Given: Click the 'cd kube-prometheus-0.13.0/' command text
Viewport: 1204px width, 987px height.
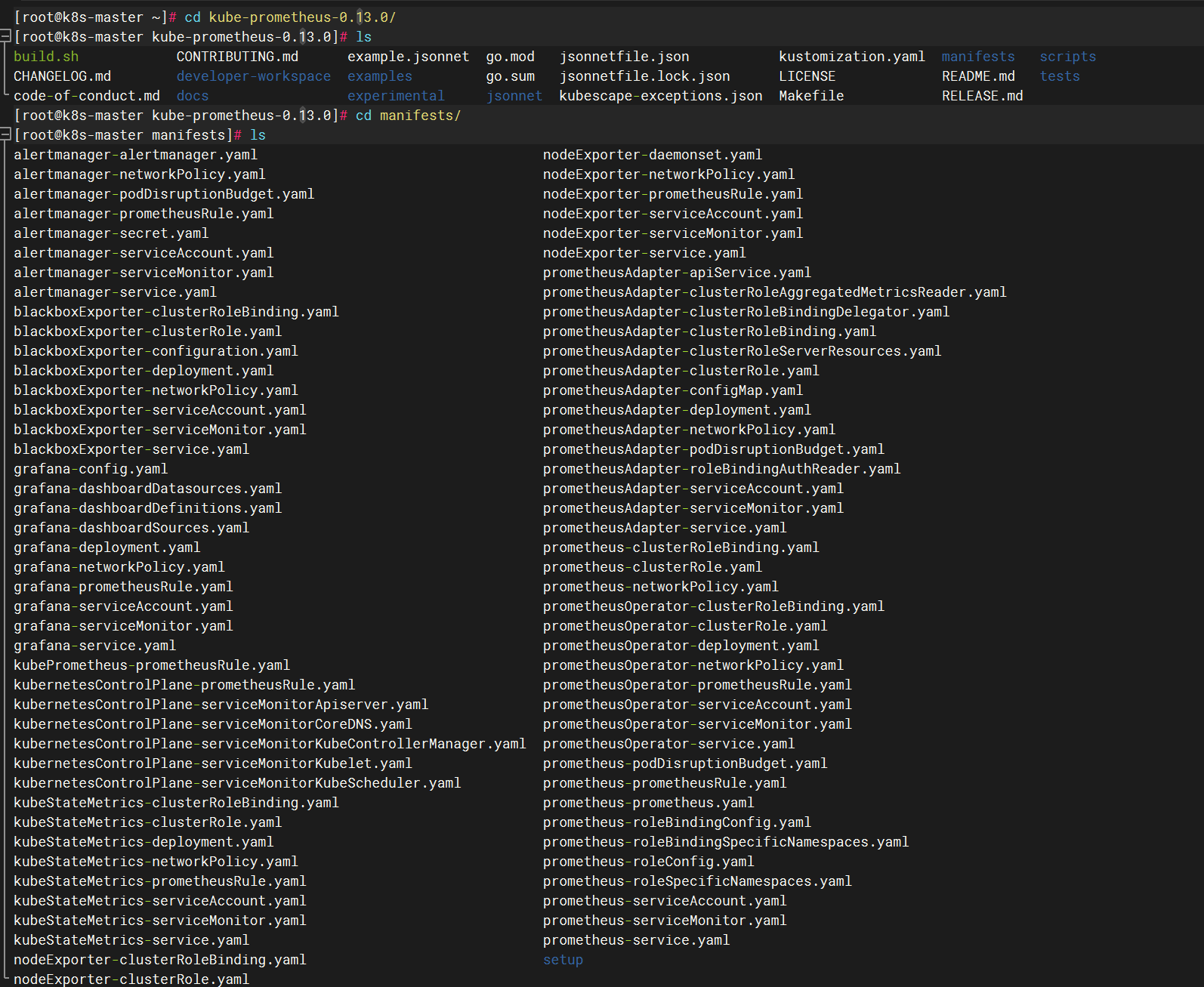Looking at the screenshot, I should (290, 17).
